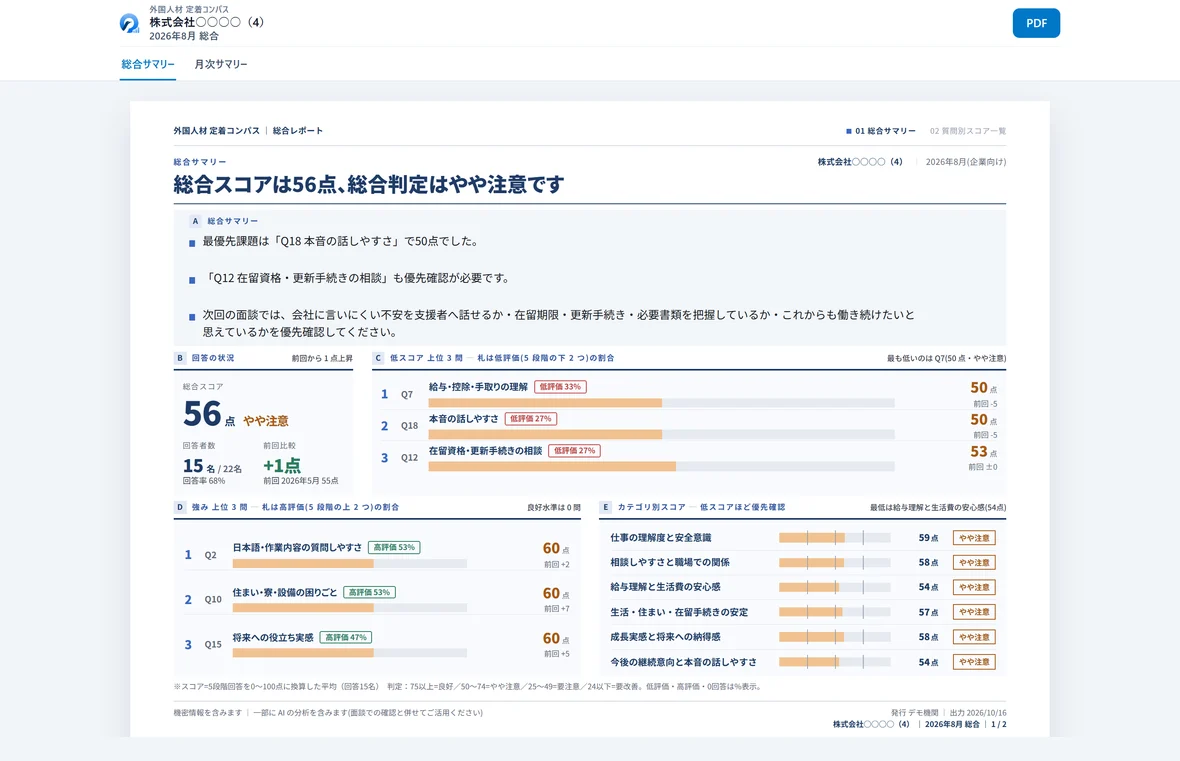Click the 本音の話しやすさ question label

click(x=464, y=419)
